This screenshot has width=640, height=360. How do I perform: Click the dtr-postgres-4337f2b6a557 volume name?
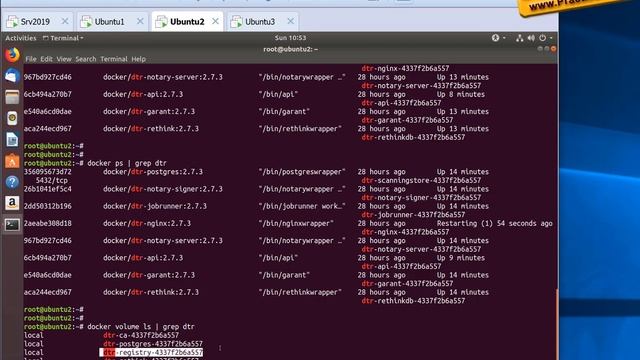tap(153, 344)
